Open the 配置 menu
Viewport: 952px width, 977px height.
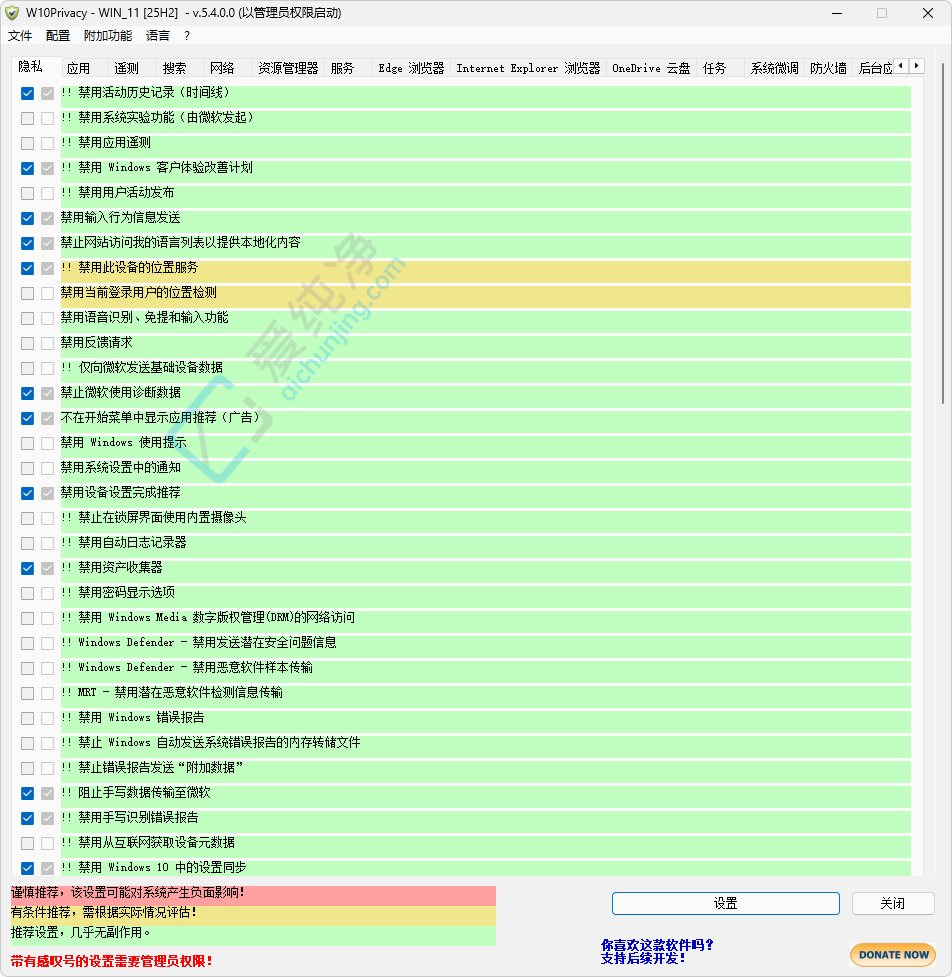58,36
